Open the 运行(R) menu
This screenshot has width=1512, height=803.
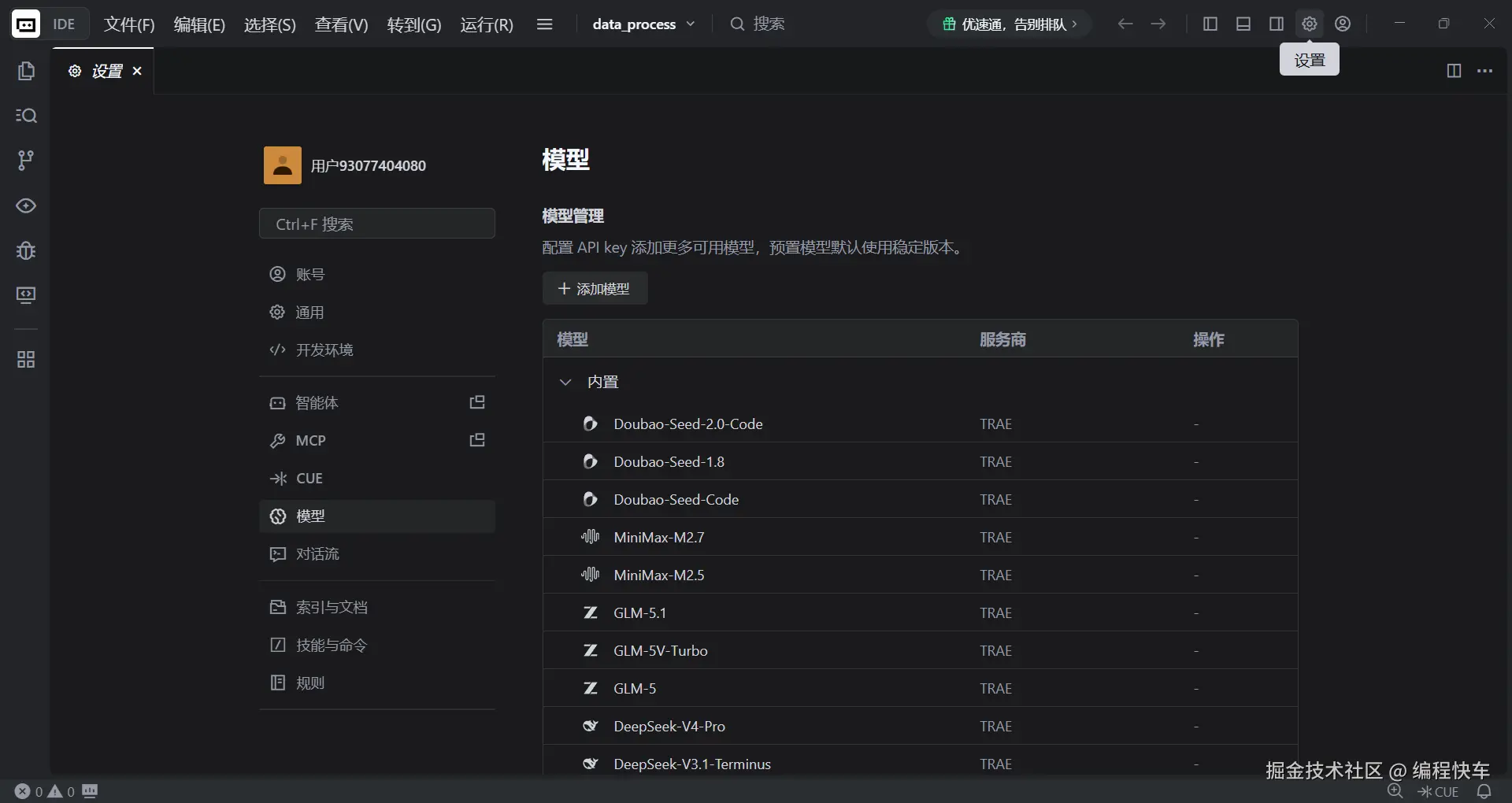(487, 24)
